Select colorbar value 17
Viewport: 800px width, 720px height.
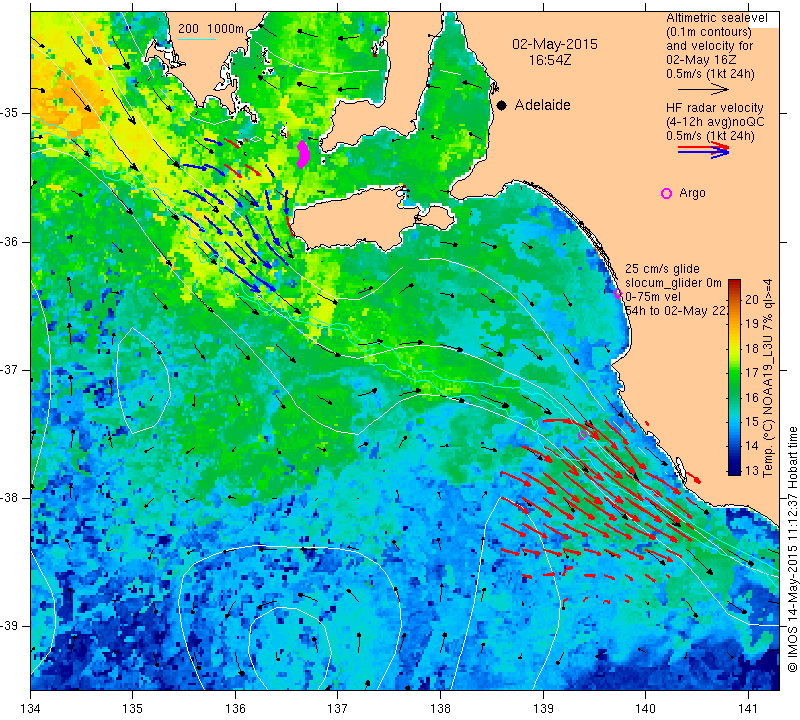[x=752, y=373]
